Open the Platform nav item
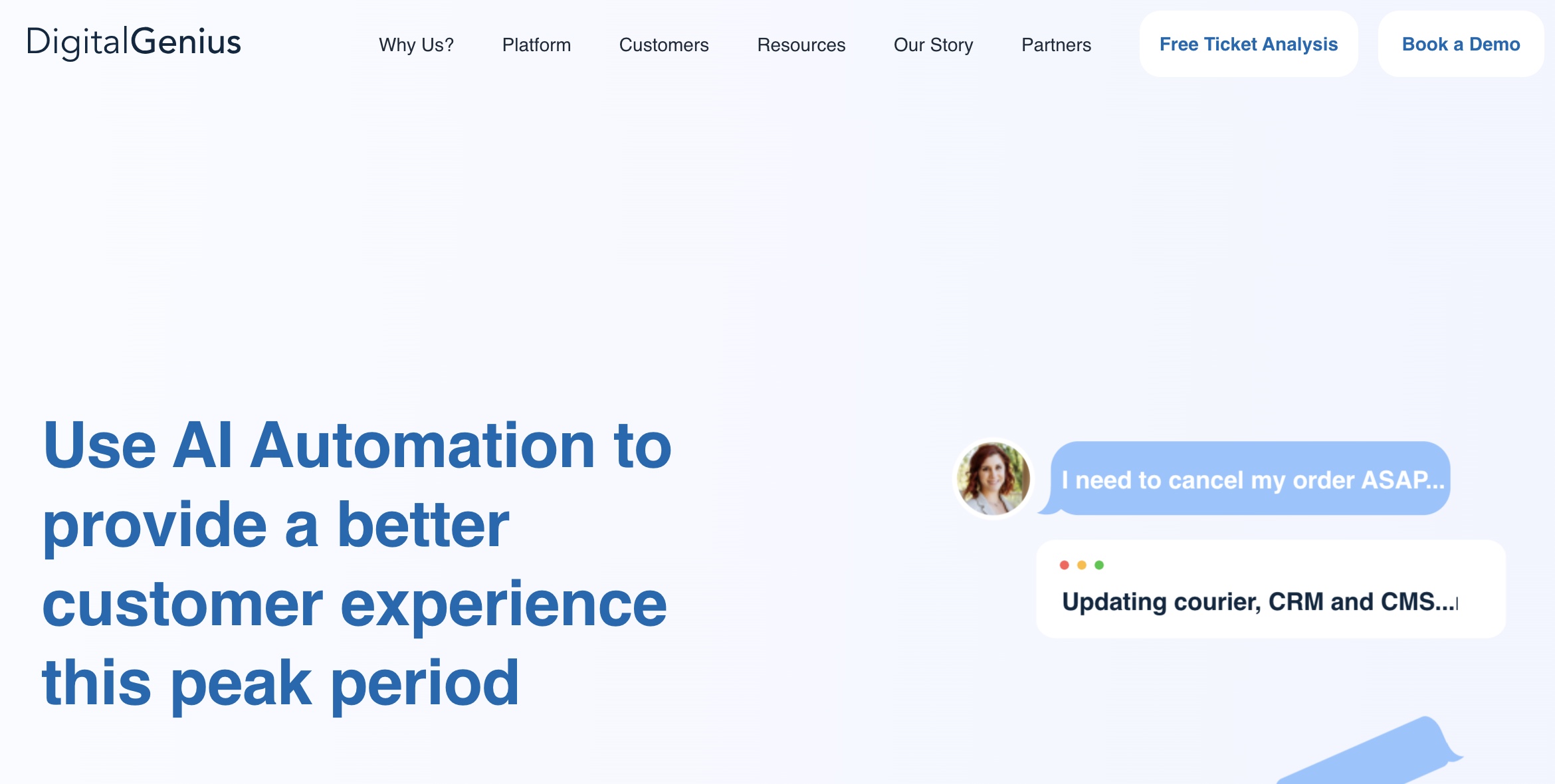The width and height of the screenshot is (1555, 784). 536,45
